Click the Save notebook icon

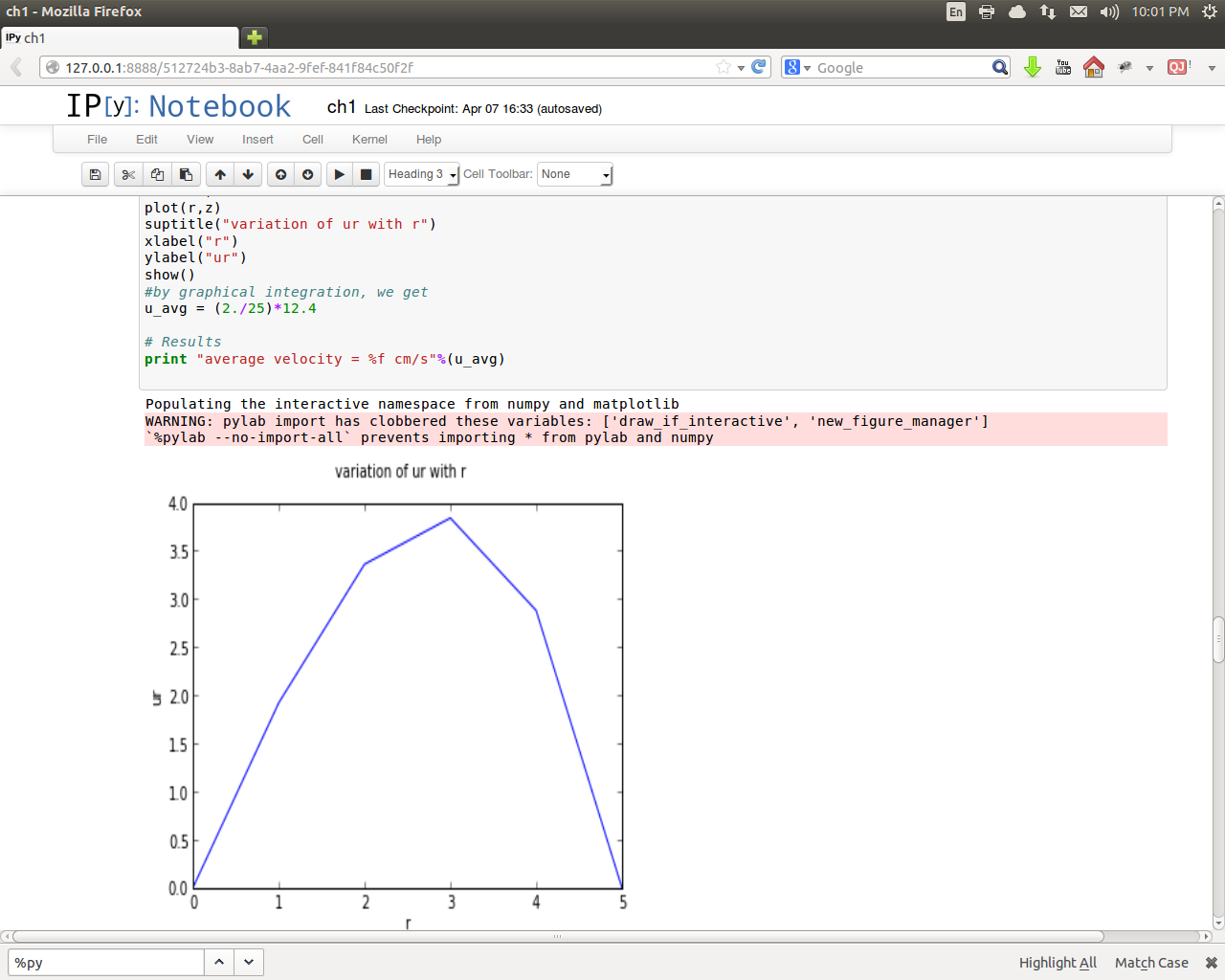click(x=95, y=174)
